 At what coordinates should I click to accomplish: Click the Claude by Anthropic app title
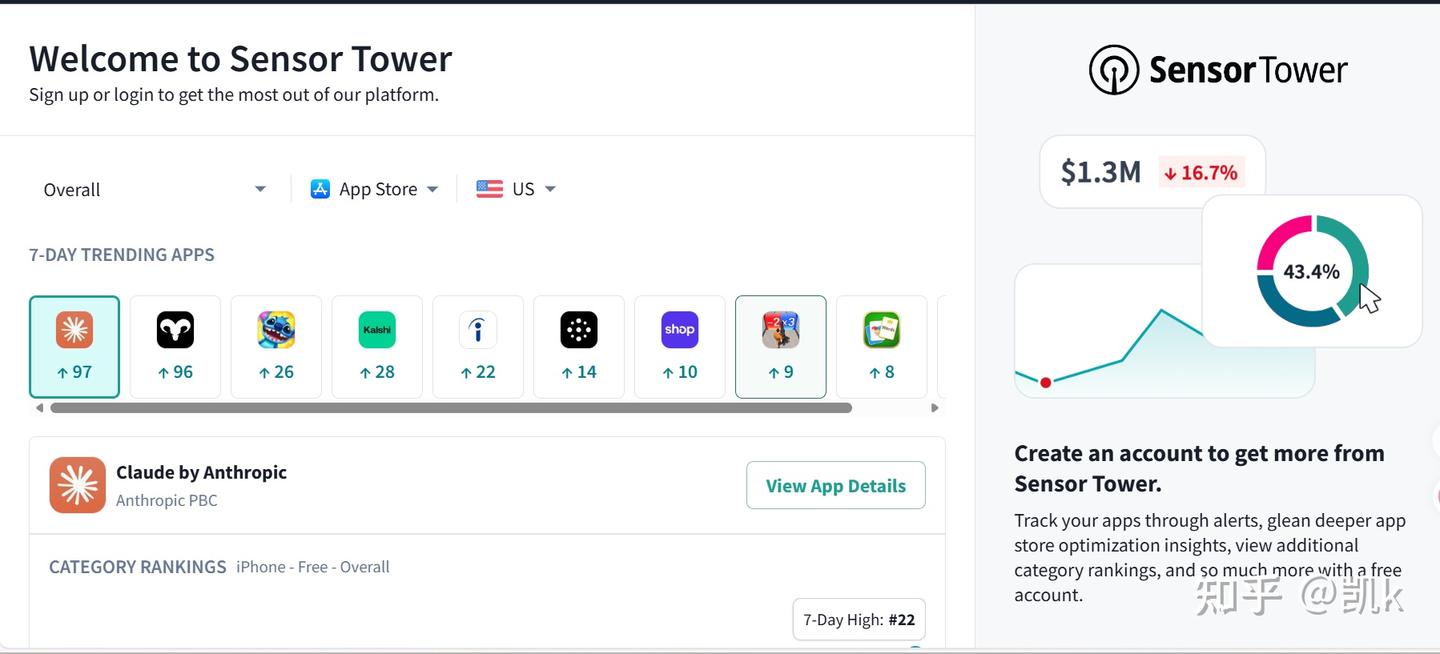(201, 472)
